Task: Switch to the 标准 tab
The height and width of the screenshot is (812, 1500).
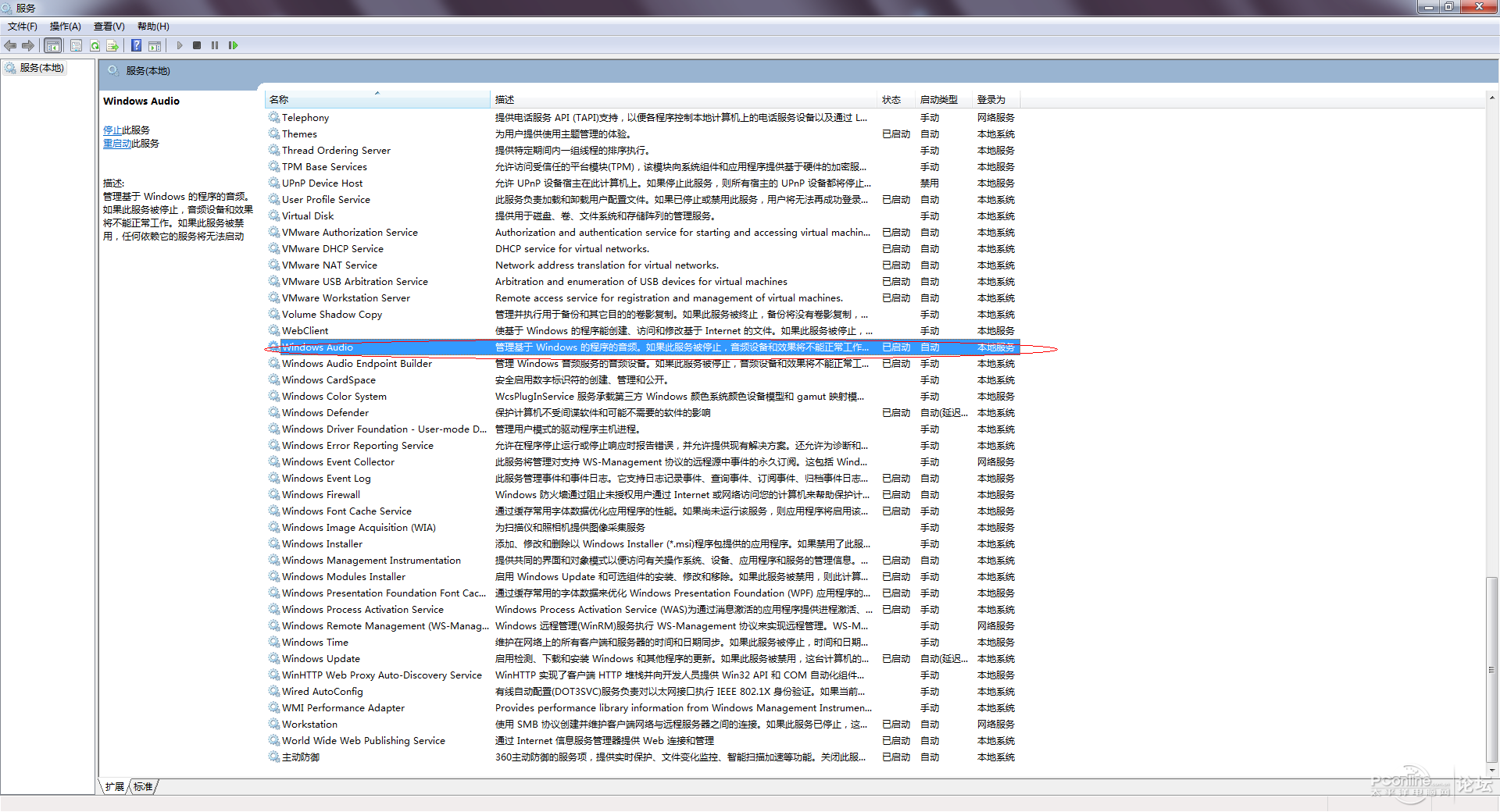Action: pyautogui.click(x=143, y=786)
